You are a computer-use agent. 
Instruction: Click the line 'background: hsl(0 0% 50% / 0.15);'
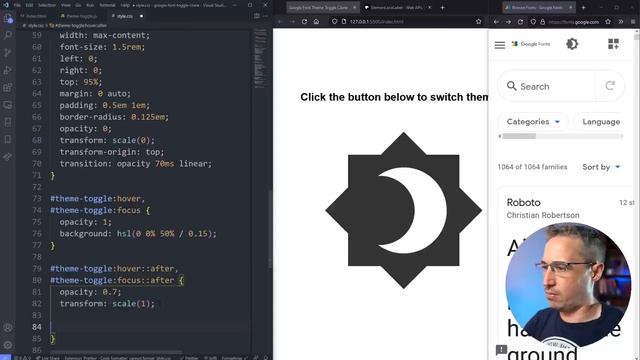138,234
